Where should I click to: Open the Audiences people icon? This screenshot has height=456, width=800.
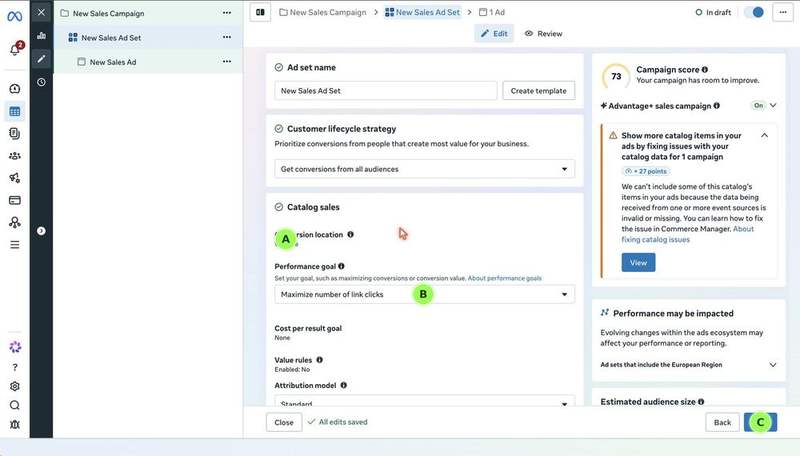pos(15,156)
